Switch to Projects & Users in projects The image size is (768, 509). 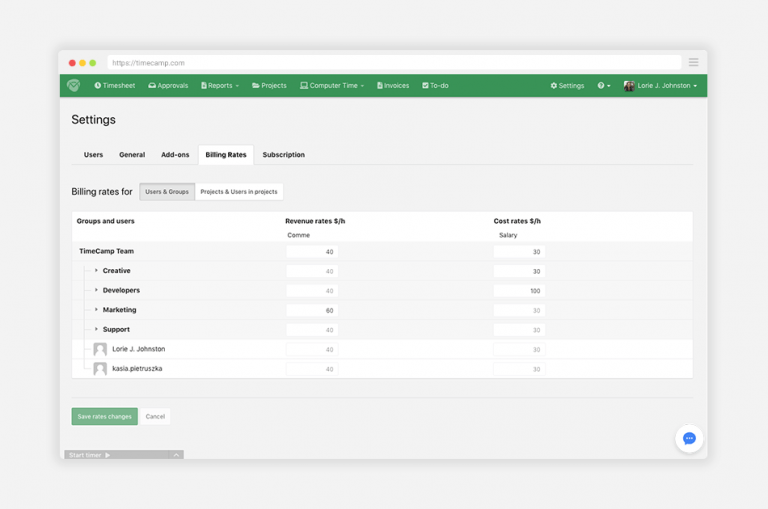tap(239, 192)
